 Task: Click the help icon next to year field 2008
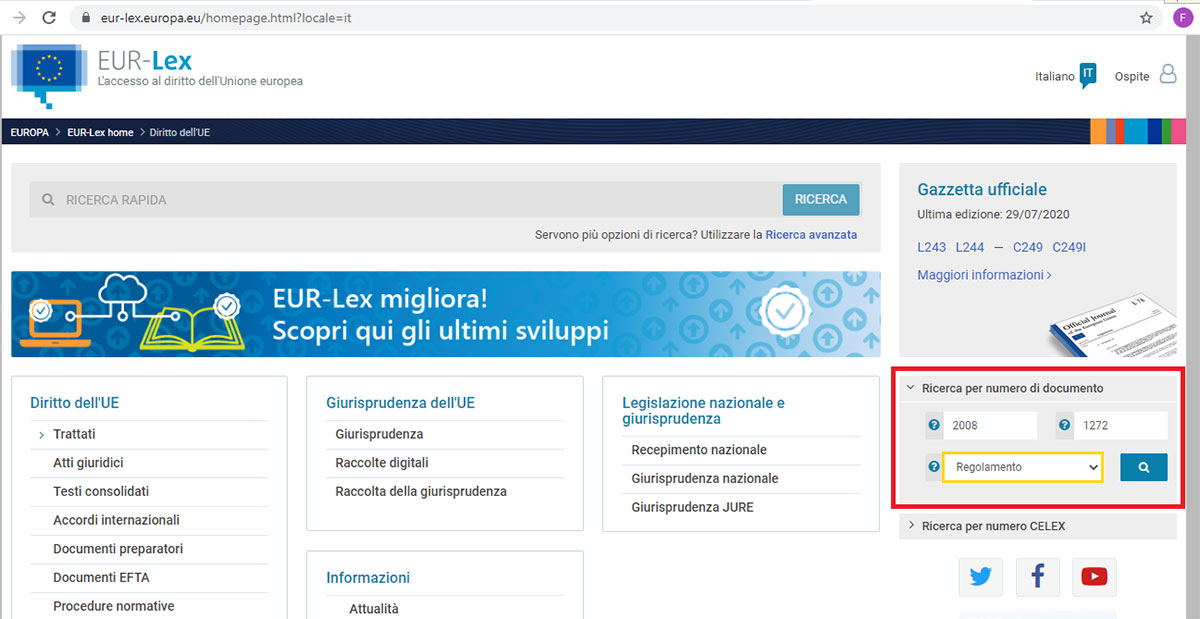(x=934, y=425)
